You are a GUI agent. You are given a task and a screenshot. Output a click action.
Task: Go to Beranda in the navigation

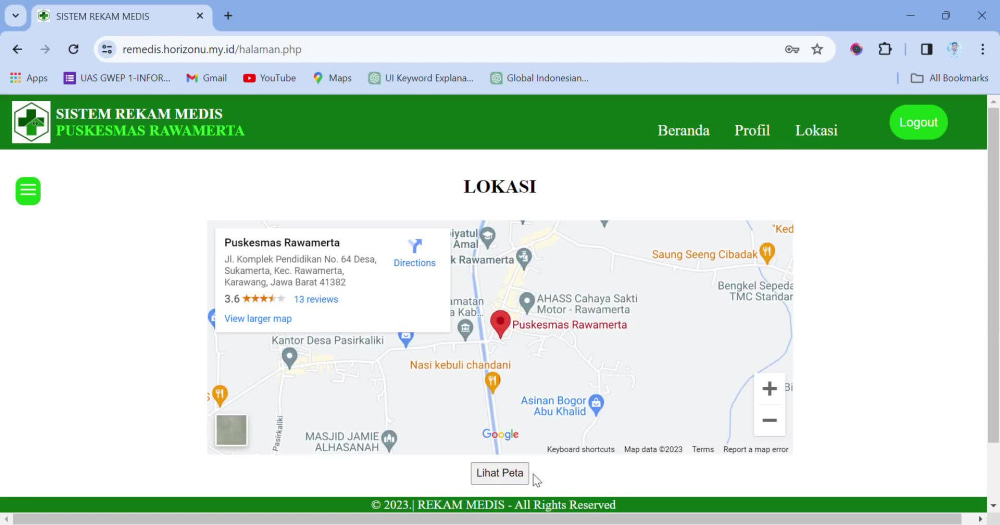point(683,130)
